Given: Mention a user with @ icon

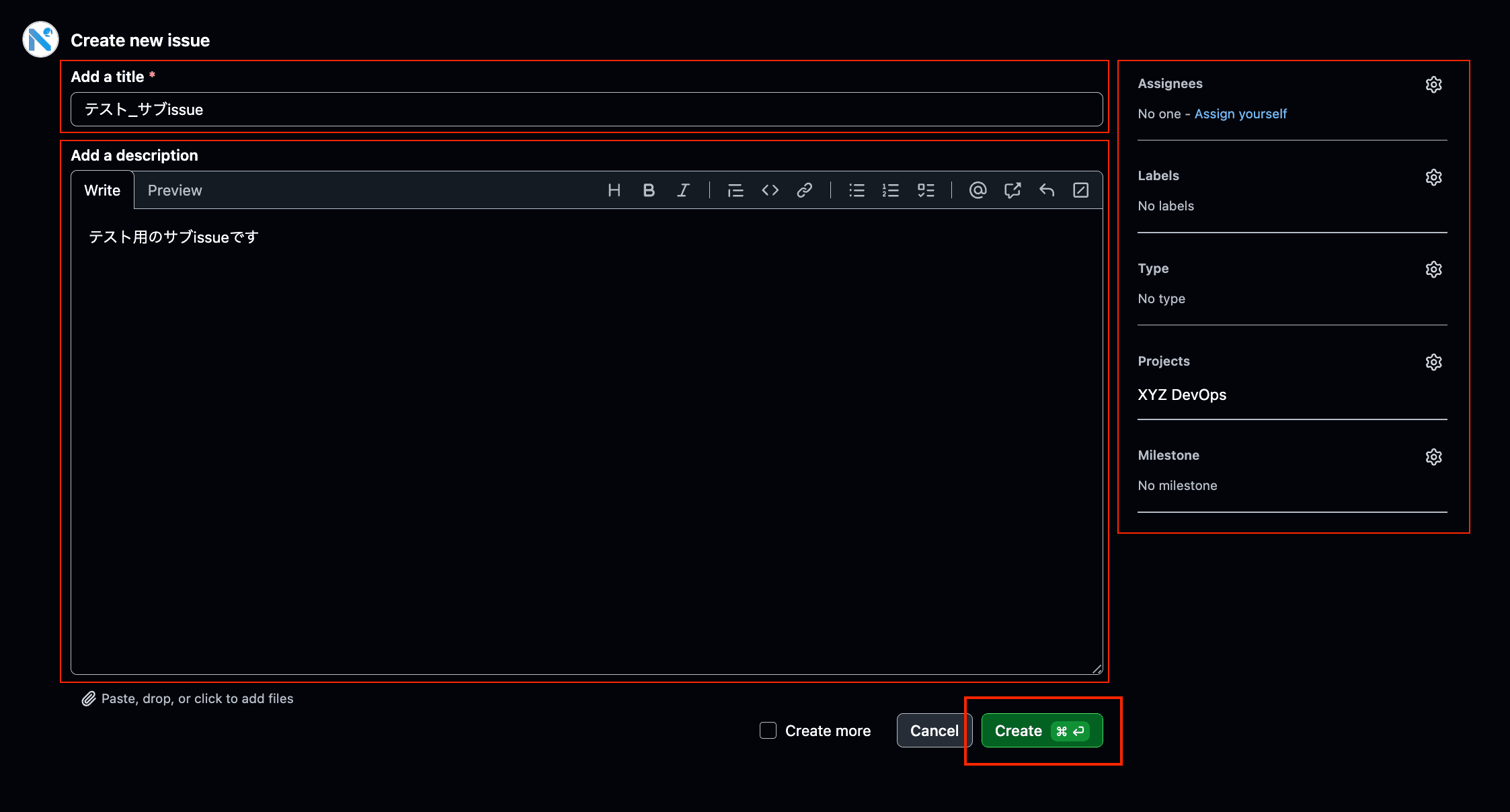Looking at the screenshot, I should coord(978,190).
